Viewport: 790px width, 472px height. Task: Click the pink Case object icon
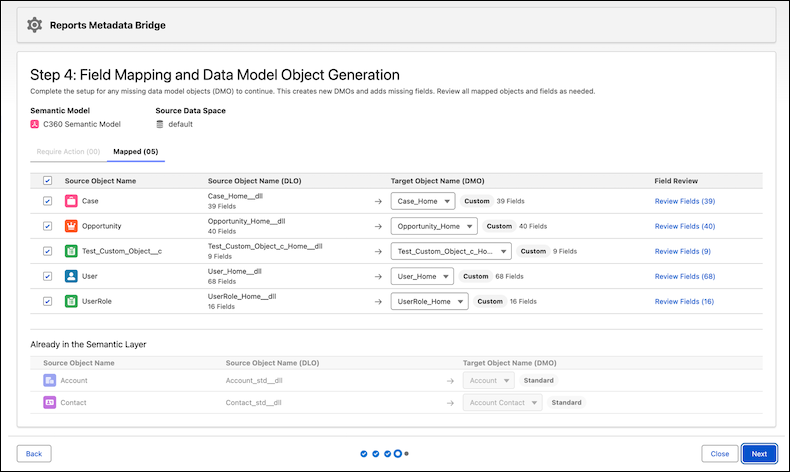71,201
